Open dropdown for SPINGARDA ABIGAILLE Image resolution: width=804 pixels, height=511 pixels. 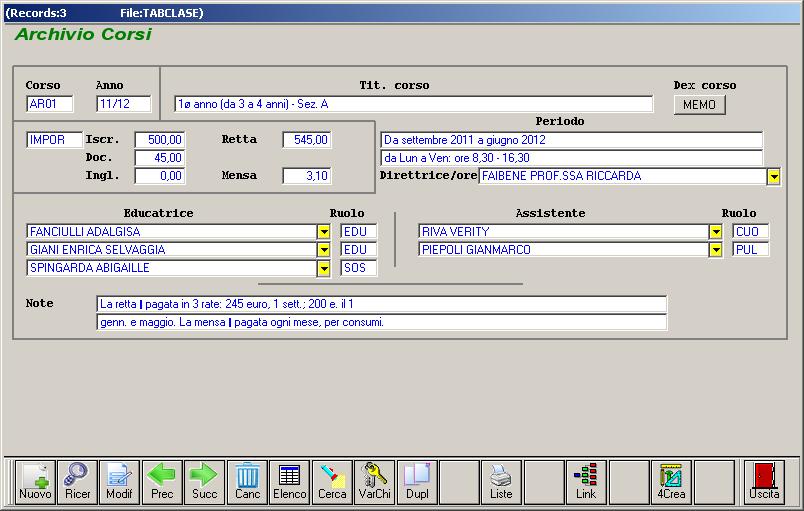[324, 269]
